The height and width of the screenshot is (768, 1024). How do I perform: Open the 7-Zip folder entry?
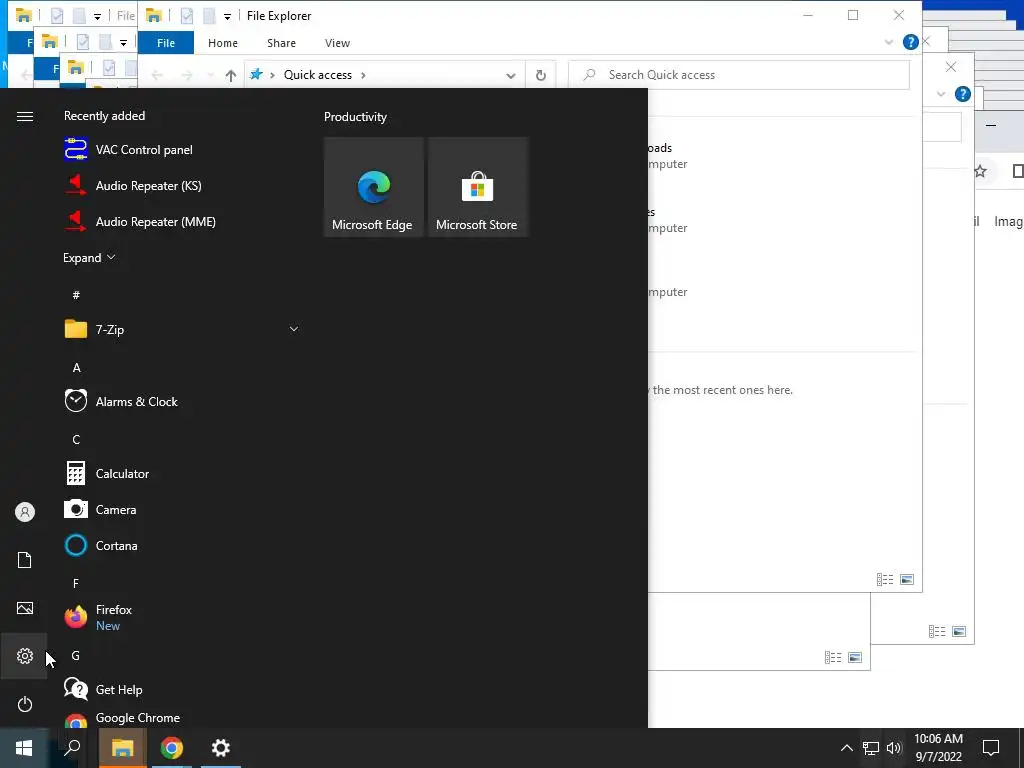point(183,329)
